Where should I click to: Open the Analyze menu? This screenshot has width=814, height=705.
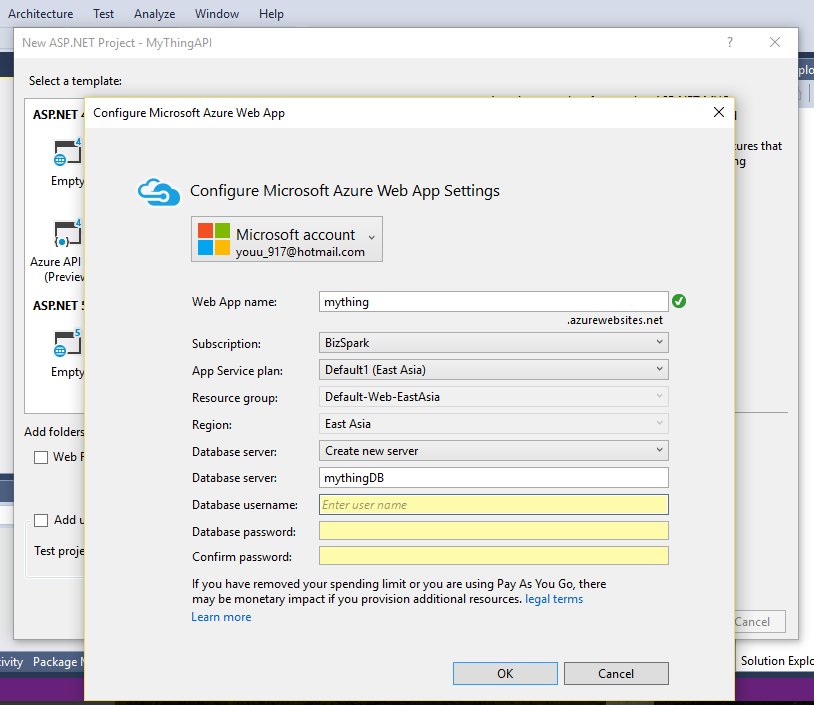[x=154, y=14]
